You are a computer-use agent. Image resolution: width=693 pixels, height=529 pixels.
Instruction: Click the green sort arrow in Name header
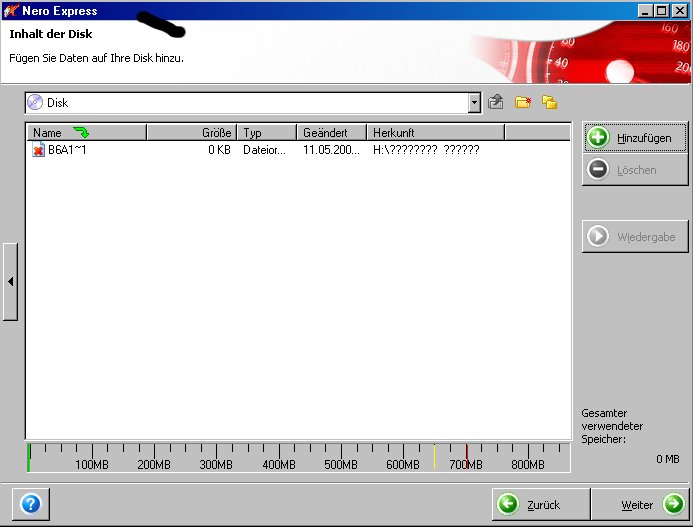tap(81, 132)
